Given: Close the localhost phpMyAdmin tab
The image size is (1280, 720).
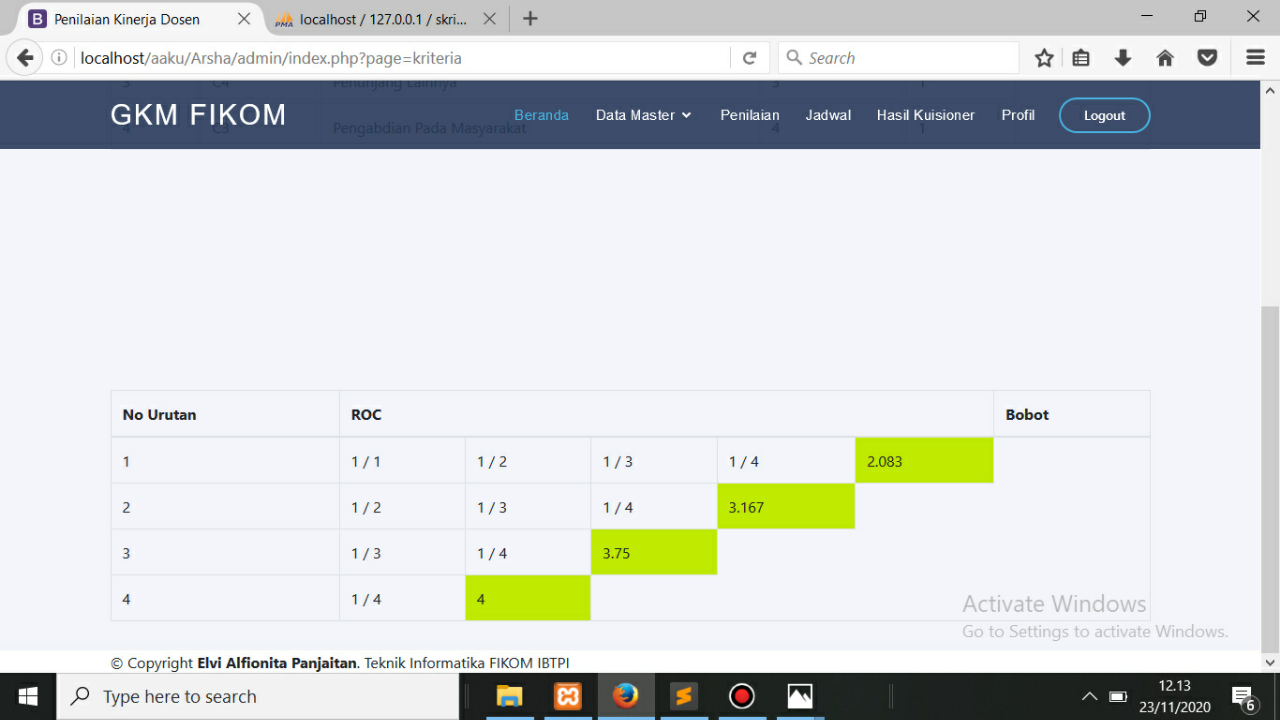Looking at the screenshot, I should click(x=489, y=19).
